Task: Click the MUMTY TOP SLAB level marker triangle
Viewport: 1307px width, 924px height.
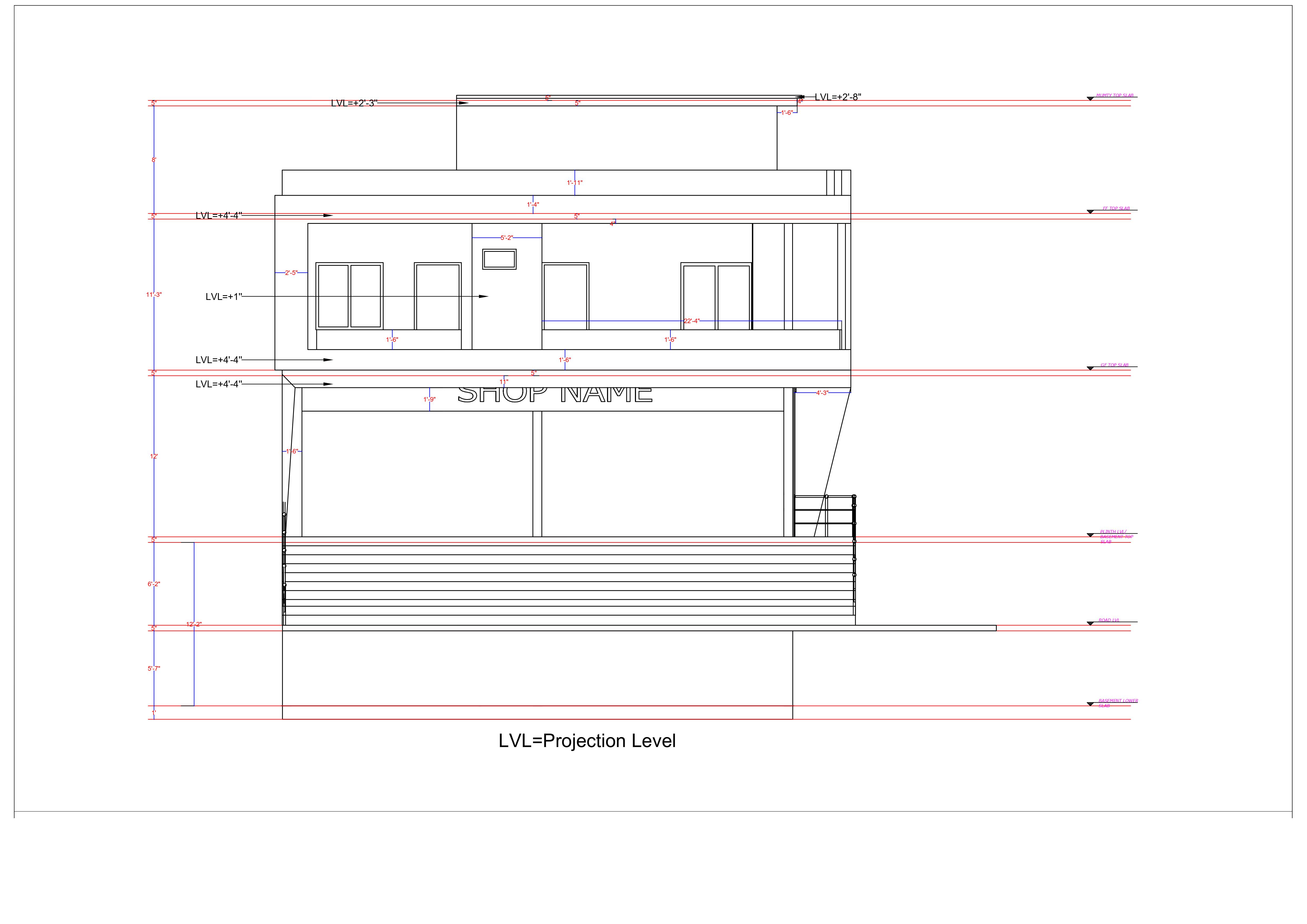Action: pyautogui.click(x=1090, y=99)
